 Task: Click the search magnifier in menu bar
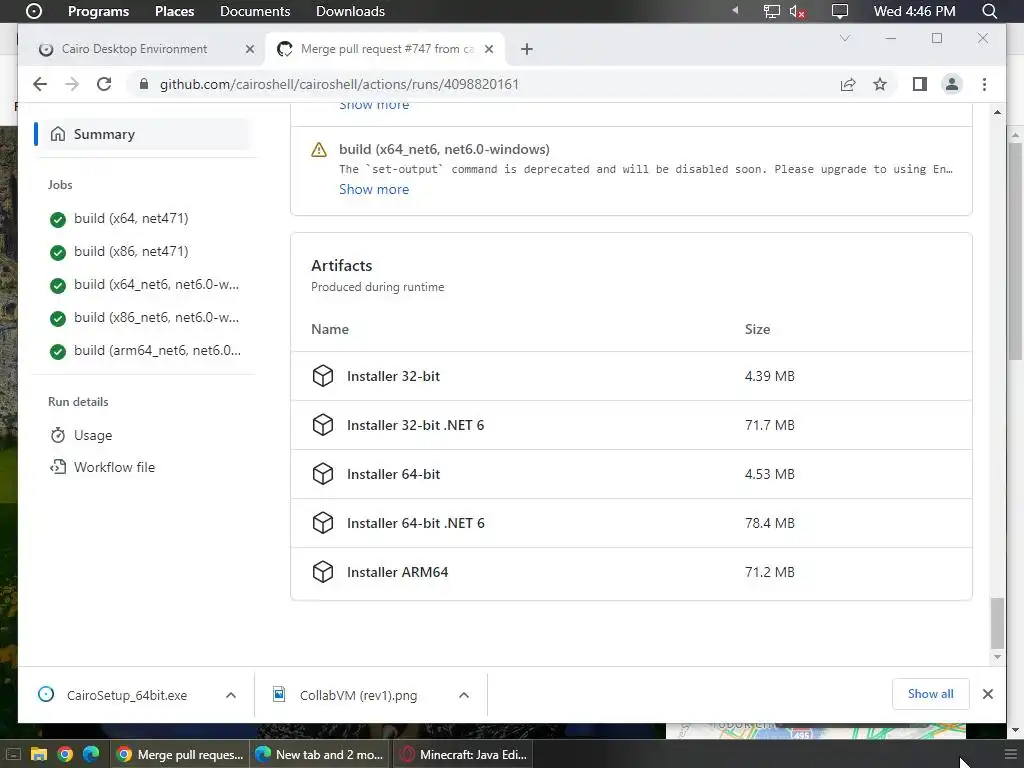pos(989,11)
